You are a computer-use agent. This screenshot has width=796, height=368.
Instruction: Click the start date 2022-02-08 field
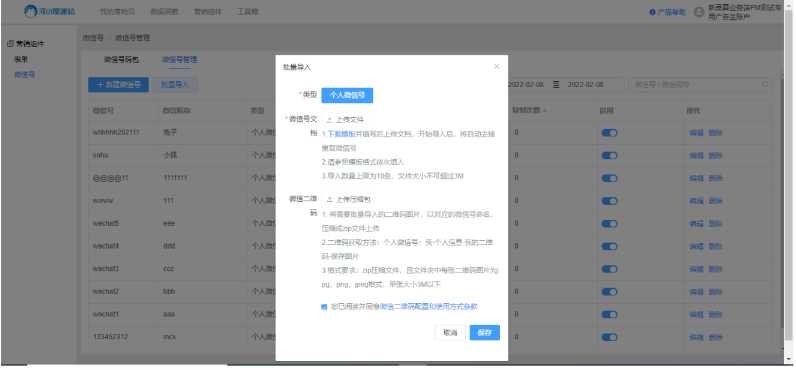point(526,85)
